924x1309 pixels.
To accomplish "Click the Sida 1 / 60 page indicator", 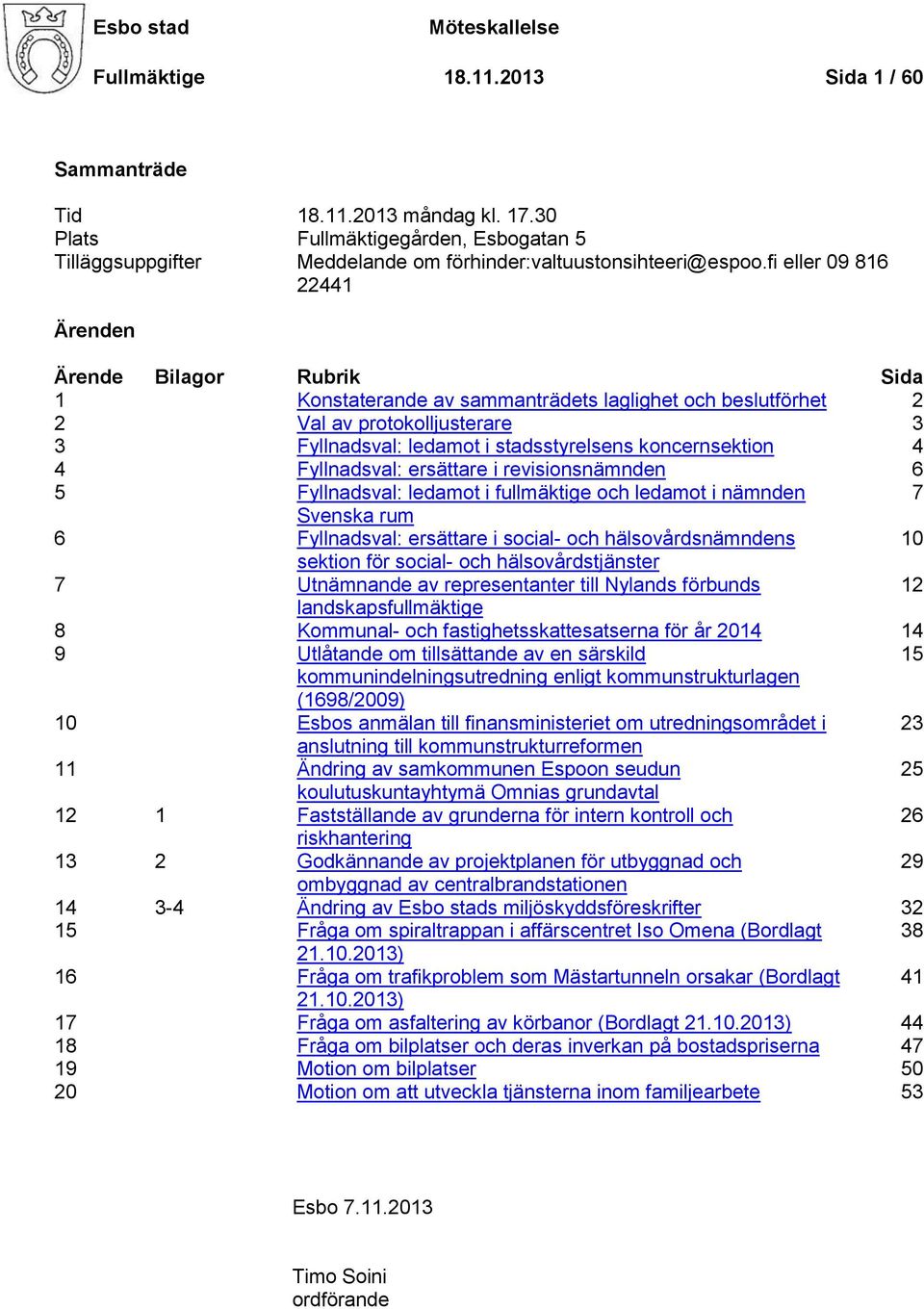I will 874,78.
